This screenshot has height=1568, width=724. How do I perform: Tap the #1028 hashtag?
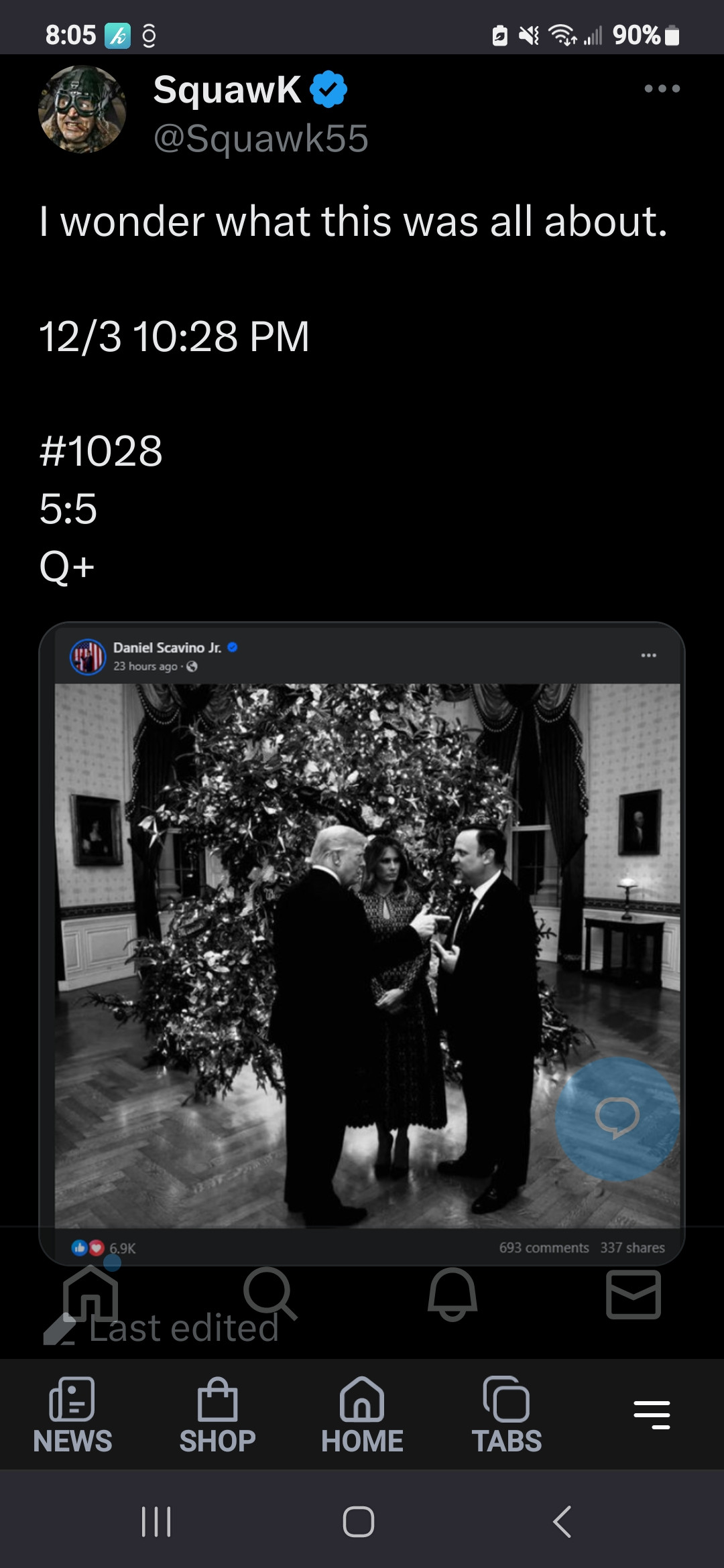tap(101, 450)
